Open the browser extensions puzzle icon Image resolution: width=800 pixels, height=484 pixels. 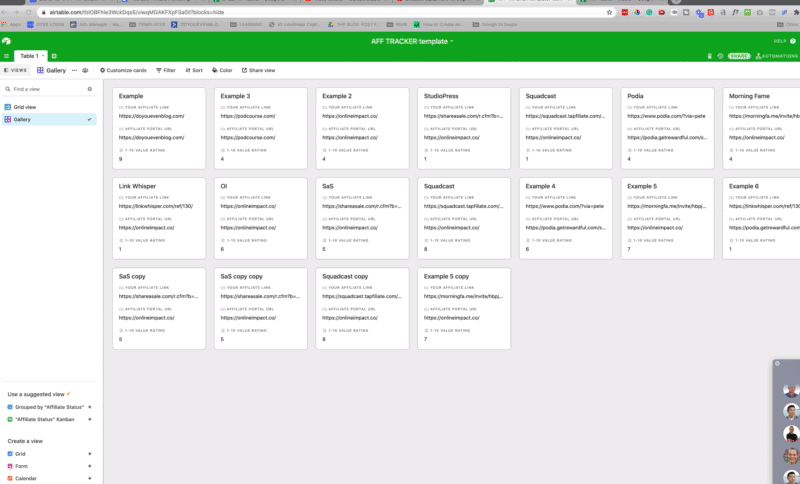click(x=796, y=12)
